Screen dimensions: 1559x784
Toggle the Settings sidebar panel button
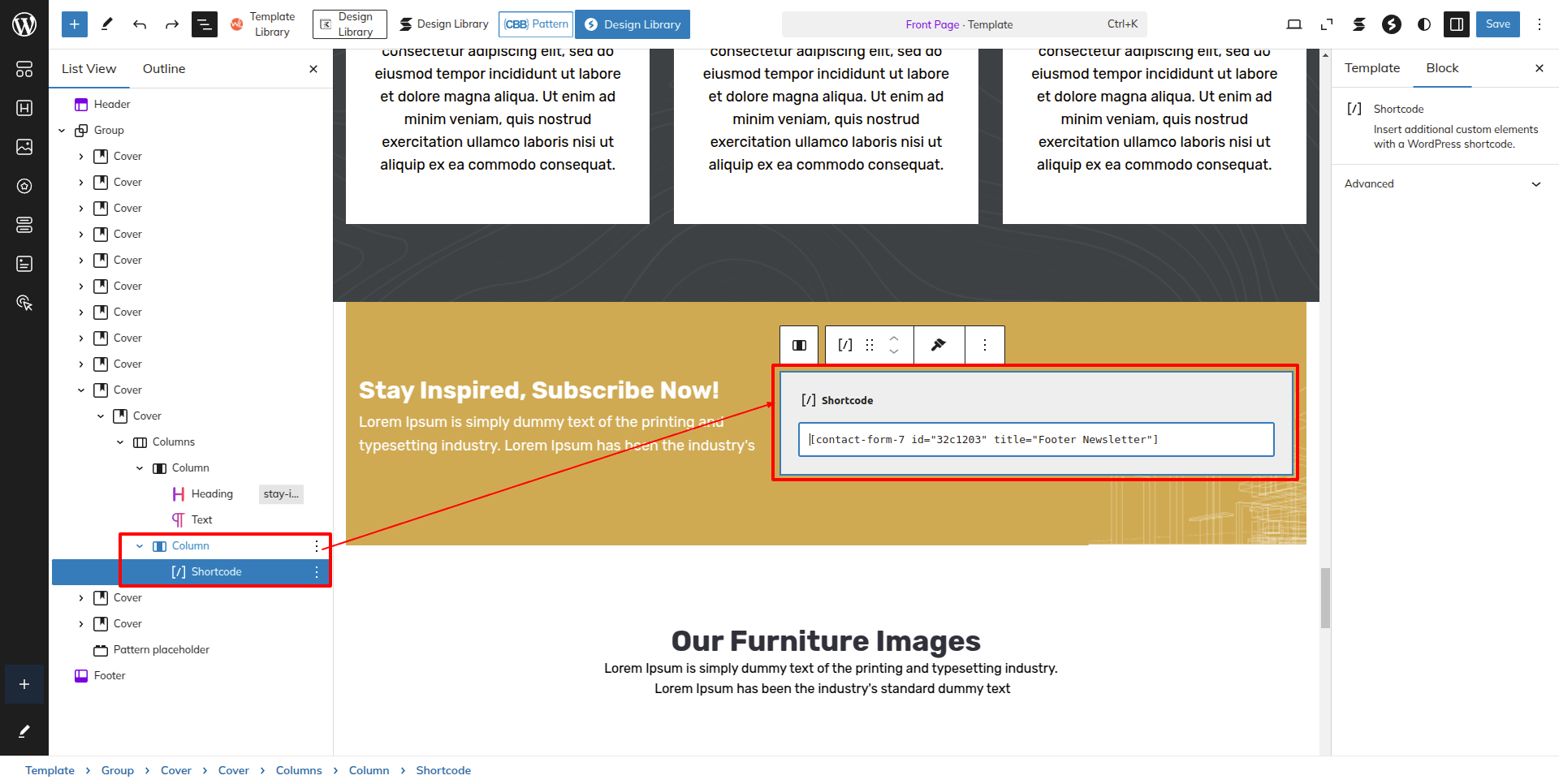[1457, 24]
